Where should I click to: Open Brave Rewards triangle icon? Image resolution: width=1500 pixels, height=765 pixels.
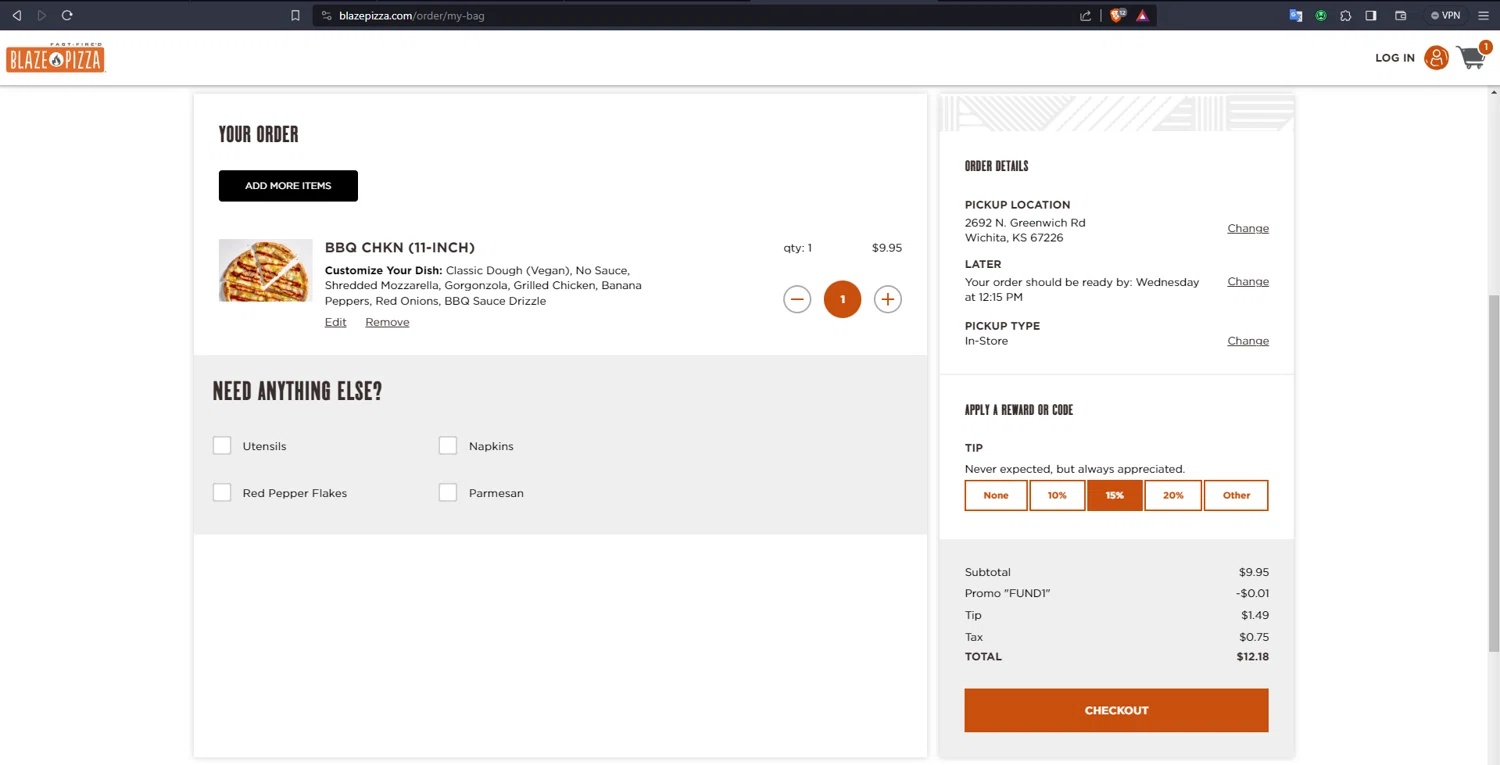click(1142, 15)
